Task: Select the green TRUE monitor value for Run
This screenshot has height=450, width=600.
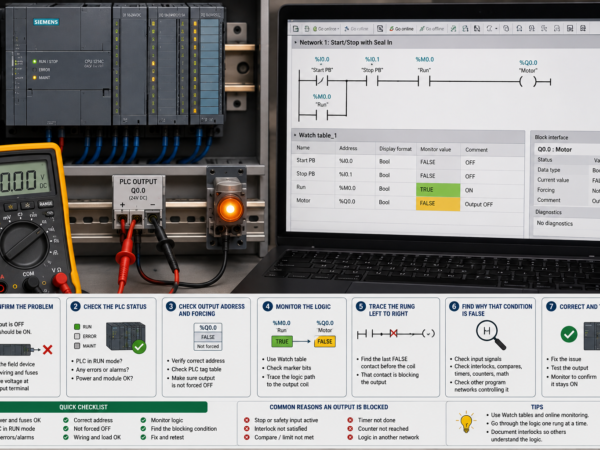Action: 438,190
